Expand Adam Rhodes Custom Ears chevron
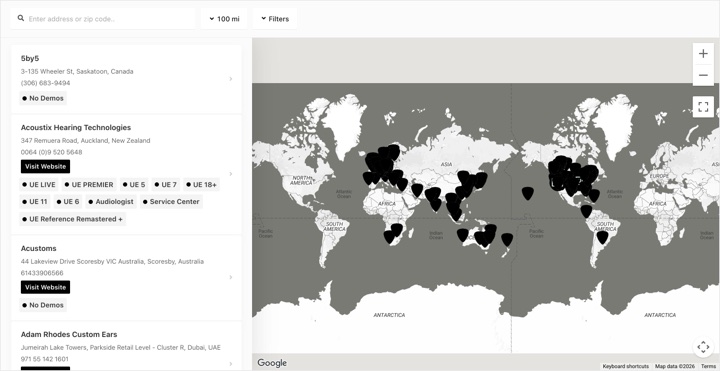 click(x=231, y=364)
